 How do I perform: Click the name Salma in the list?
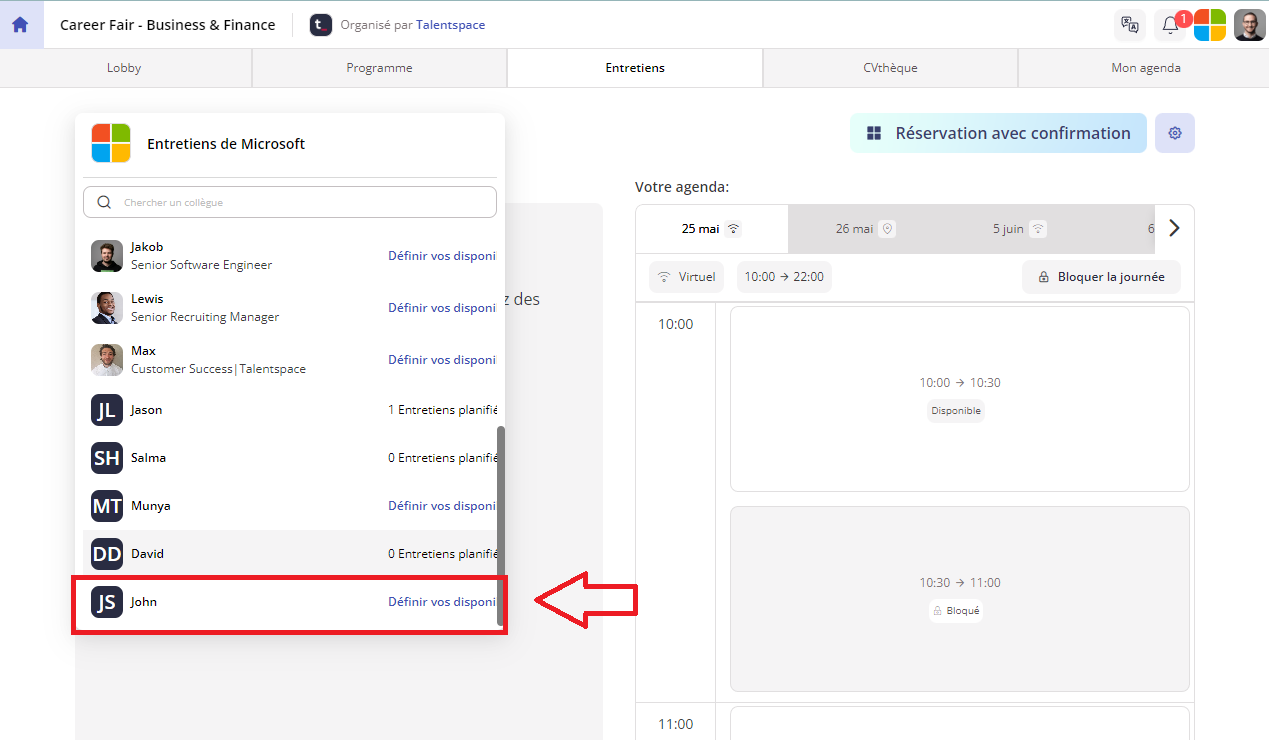(x=148, y=458)
